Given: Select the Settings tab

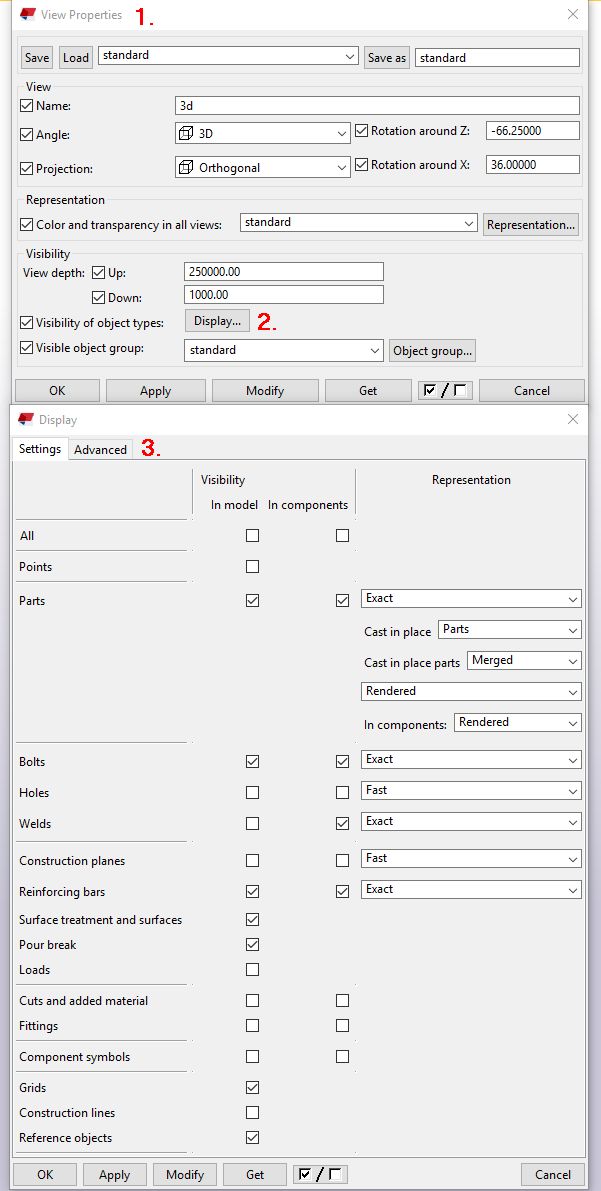Looking at the screenshot, I should coord(40,449).
